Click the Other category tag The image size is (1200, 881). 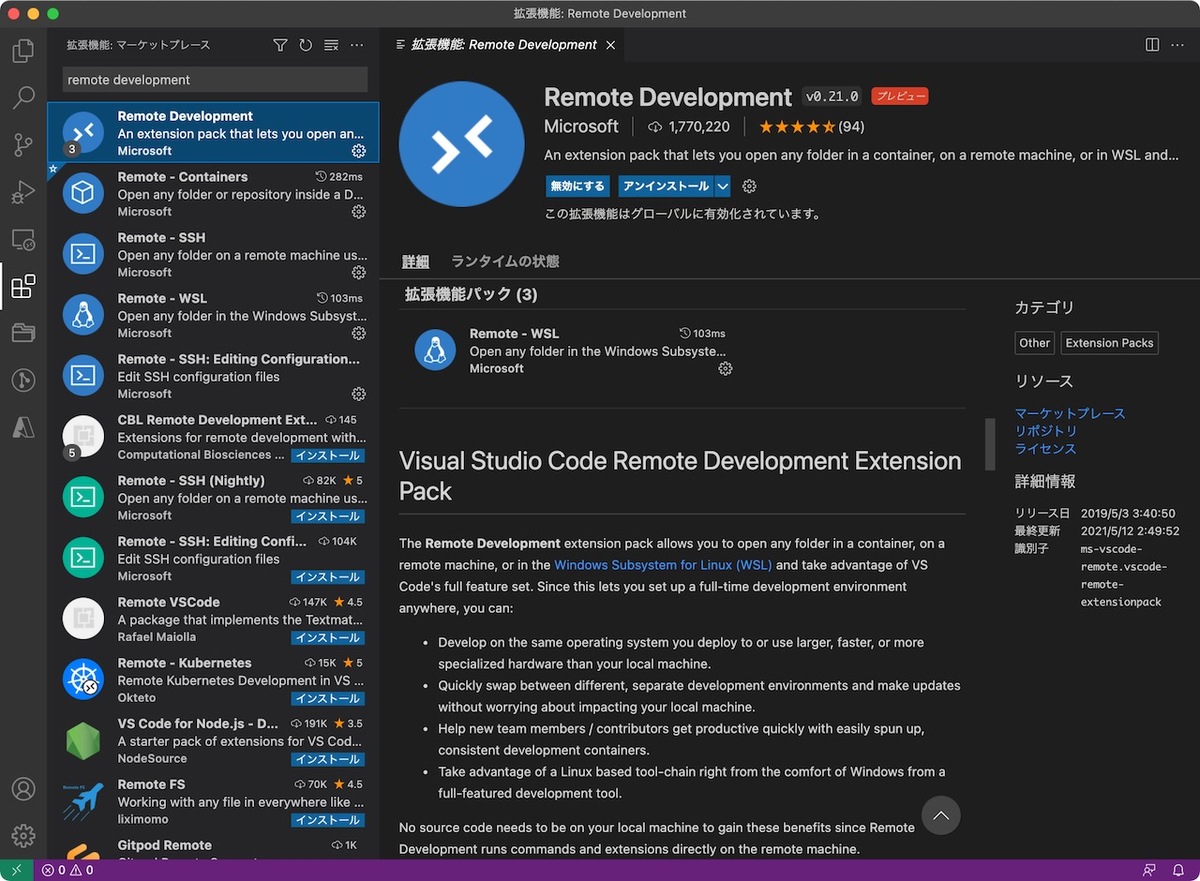(1034, 343)
